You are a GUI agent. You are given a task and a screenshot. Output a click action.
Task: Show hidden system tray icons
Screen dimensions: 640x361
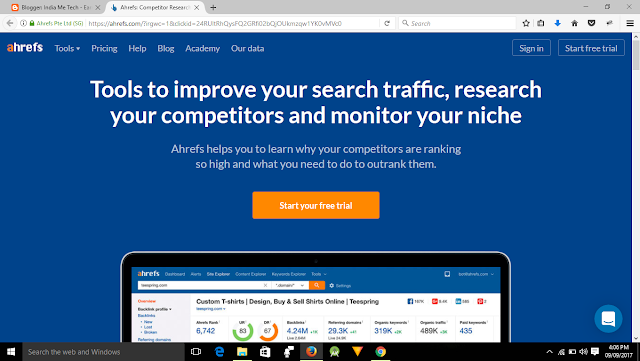point(549,352)
